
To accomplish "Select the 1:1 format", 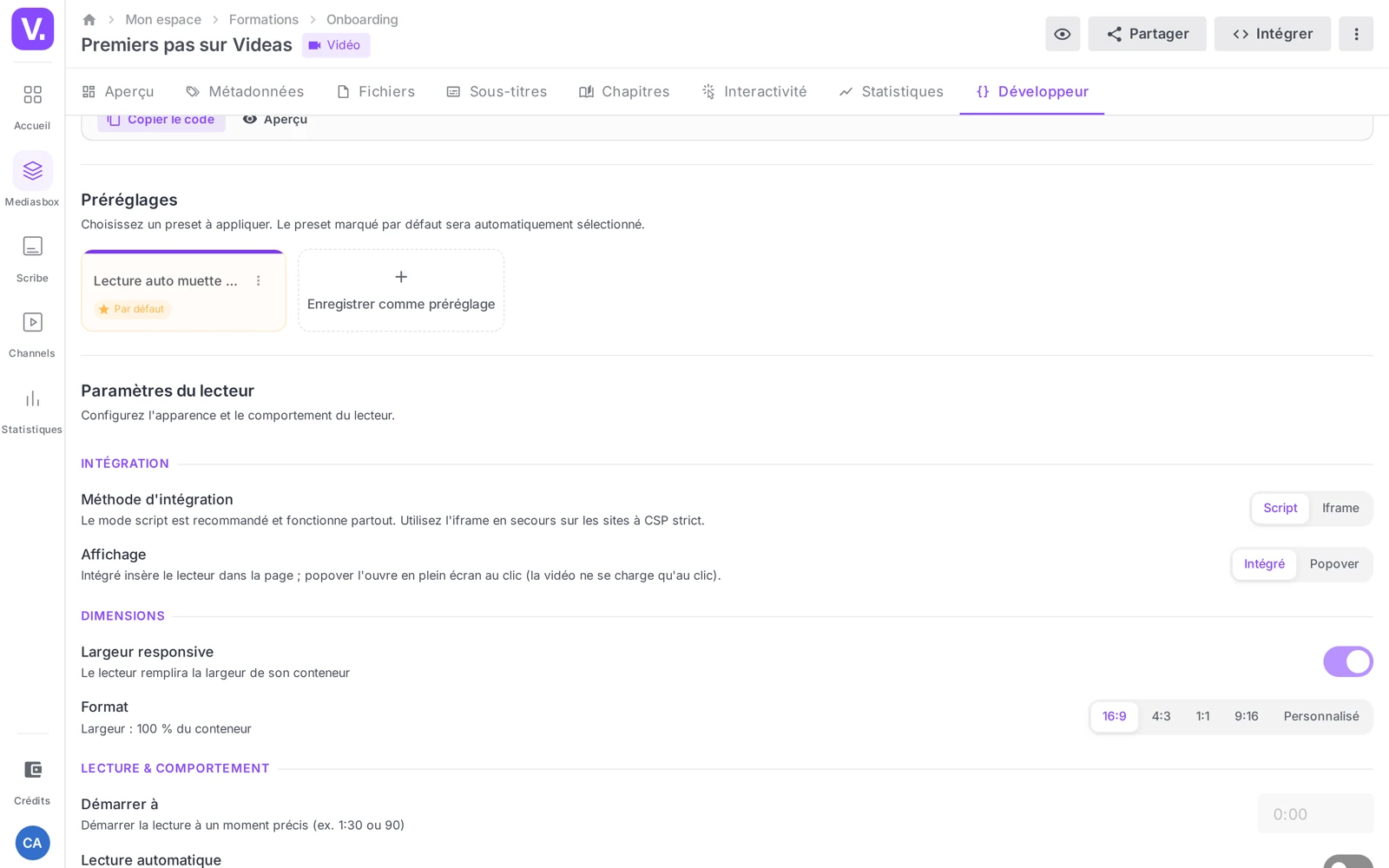I will point(1203,717).
